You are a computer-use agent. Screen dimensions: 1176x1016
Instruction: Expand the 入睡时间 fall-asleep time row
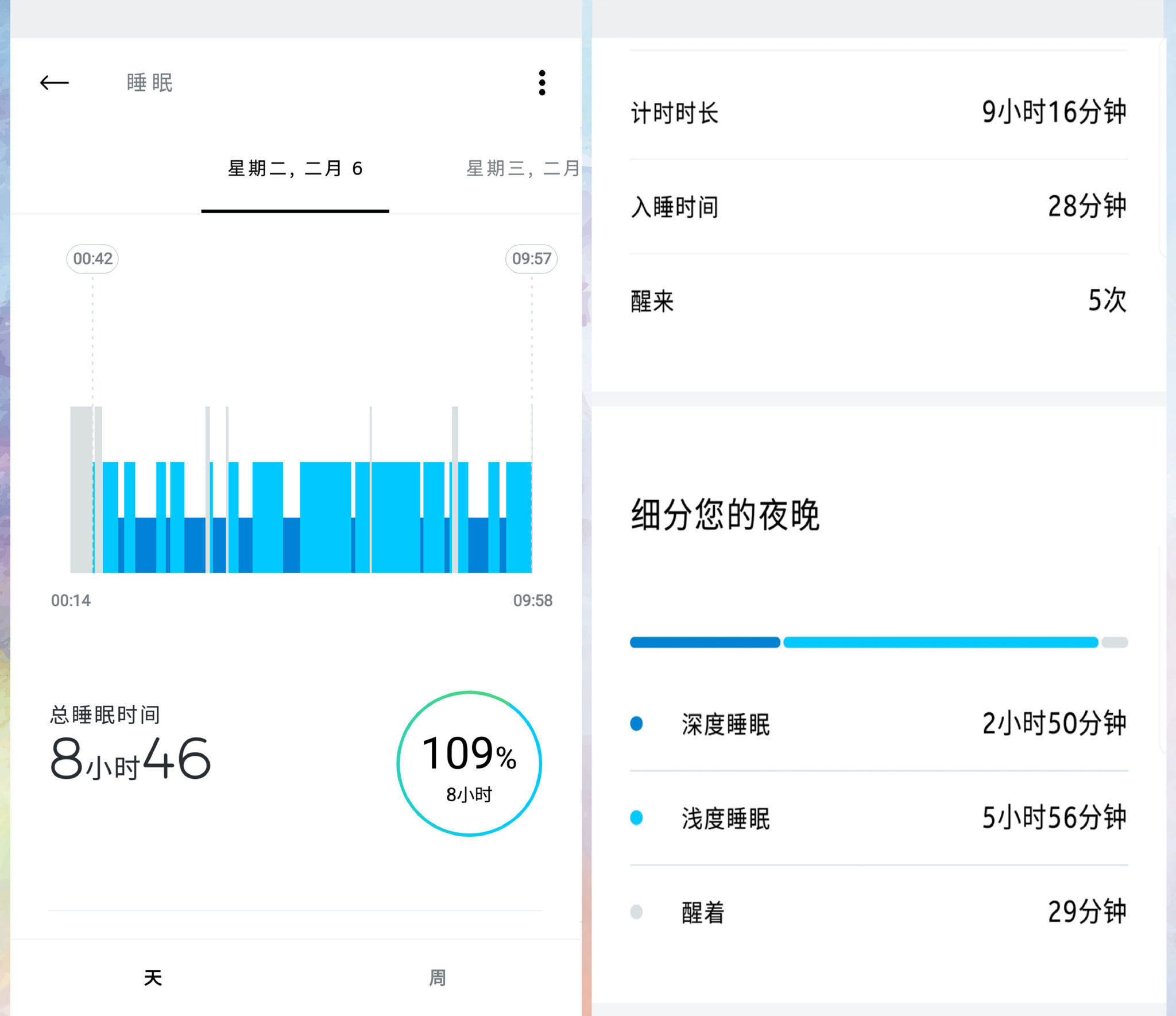click(879, 207)
